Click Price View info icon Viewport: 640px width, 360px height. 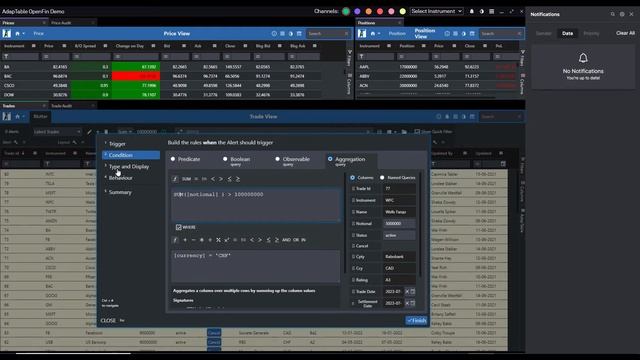point(274,33)
